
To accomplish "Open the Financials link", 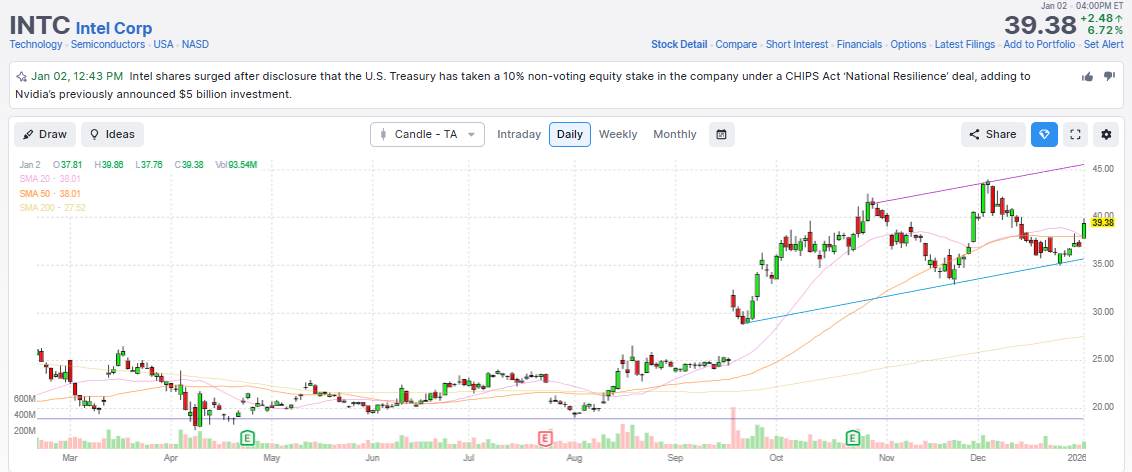I will [859, 44].
